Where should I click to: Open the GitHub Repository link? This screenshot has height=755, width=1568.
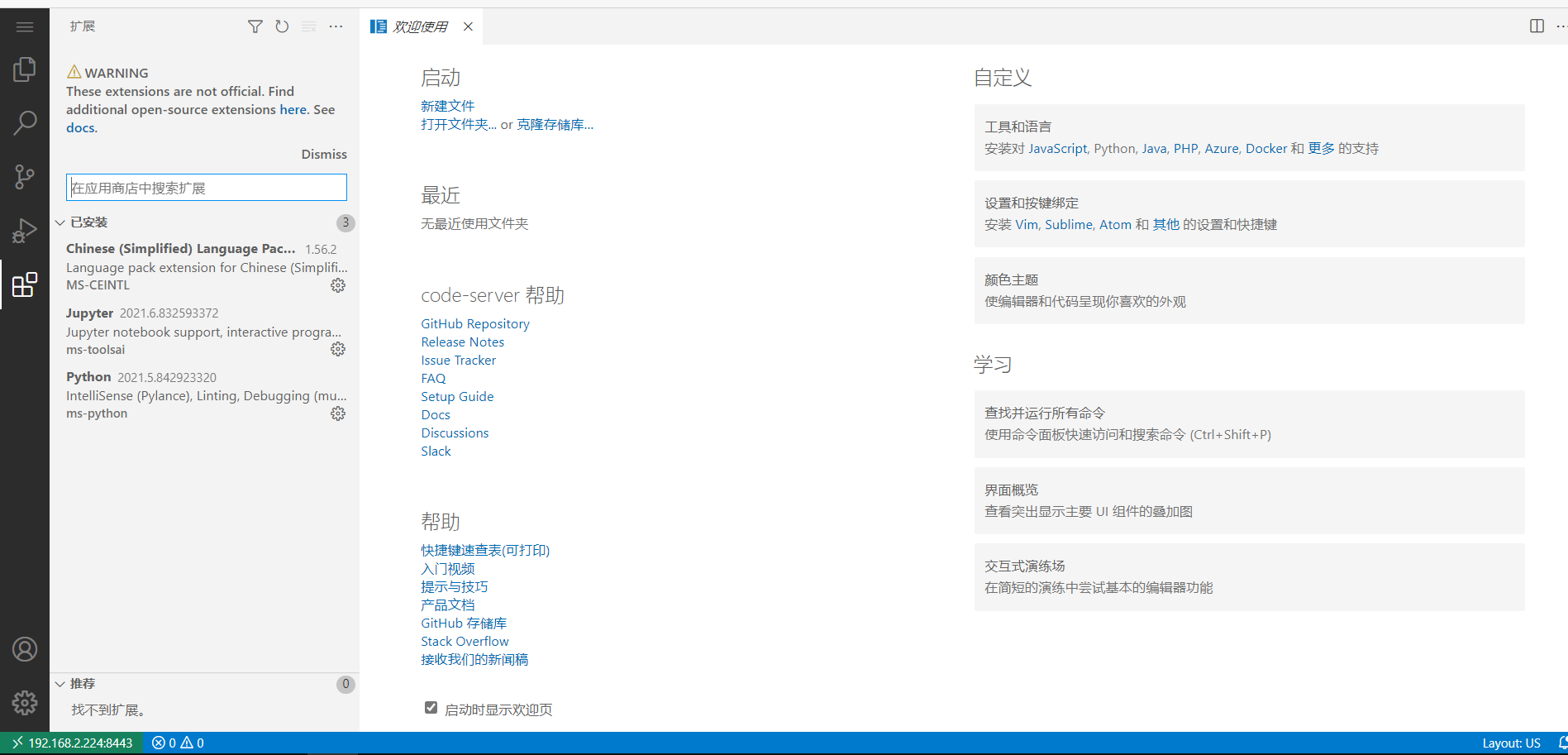tap(474, 324)
